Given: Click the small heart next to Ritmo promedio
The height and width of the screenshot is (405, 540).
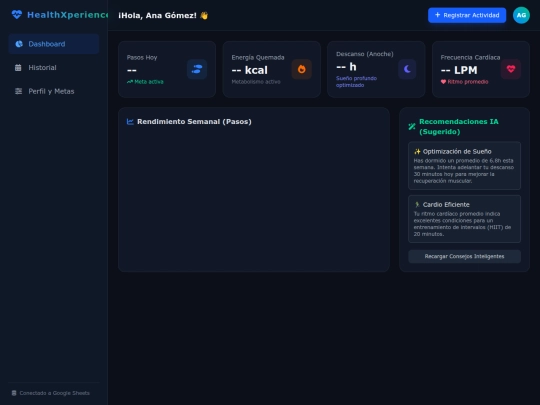Looking at the screenshot, I should (x=443, y=82).
